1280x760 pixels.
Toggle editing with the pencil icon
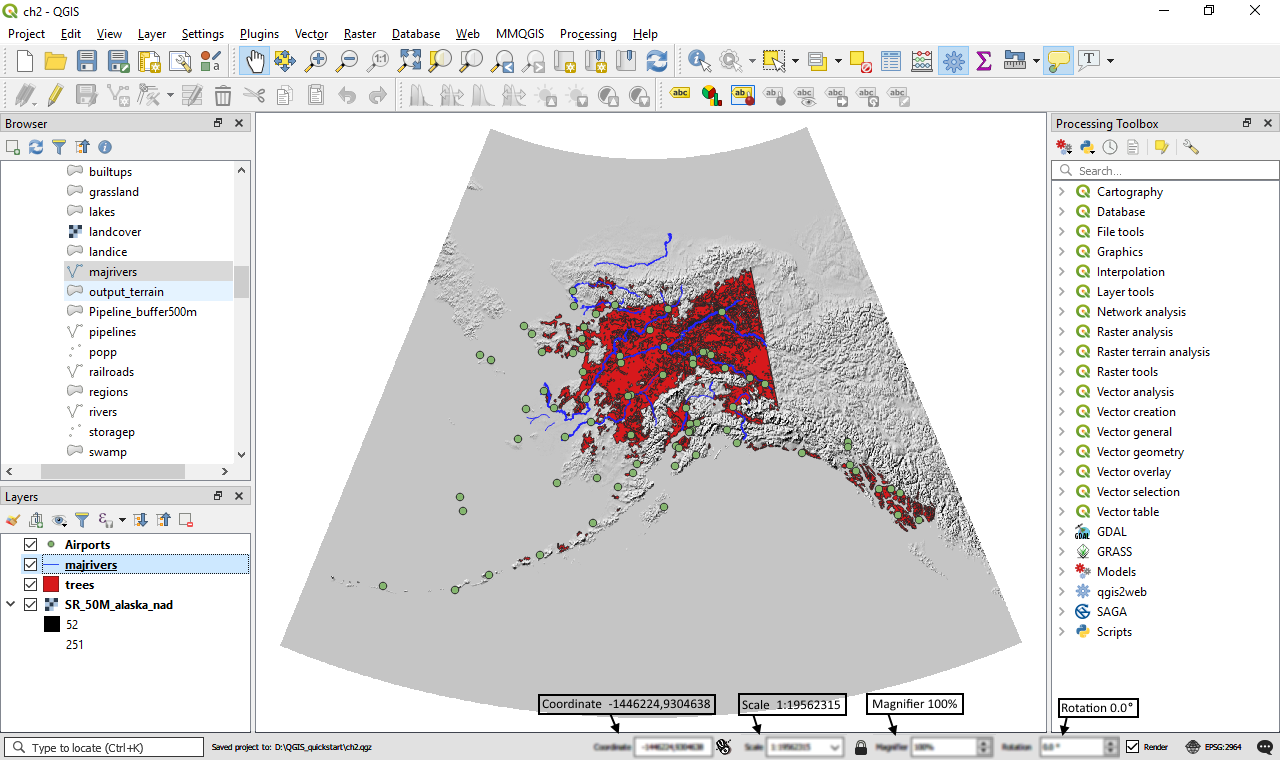[56, 95]
